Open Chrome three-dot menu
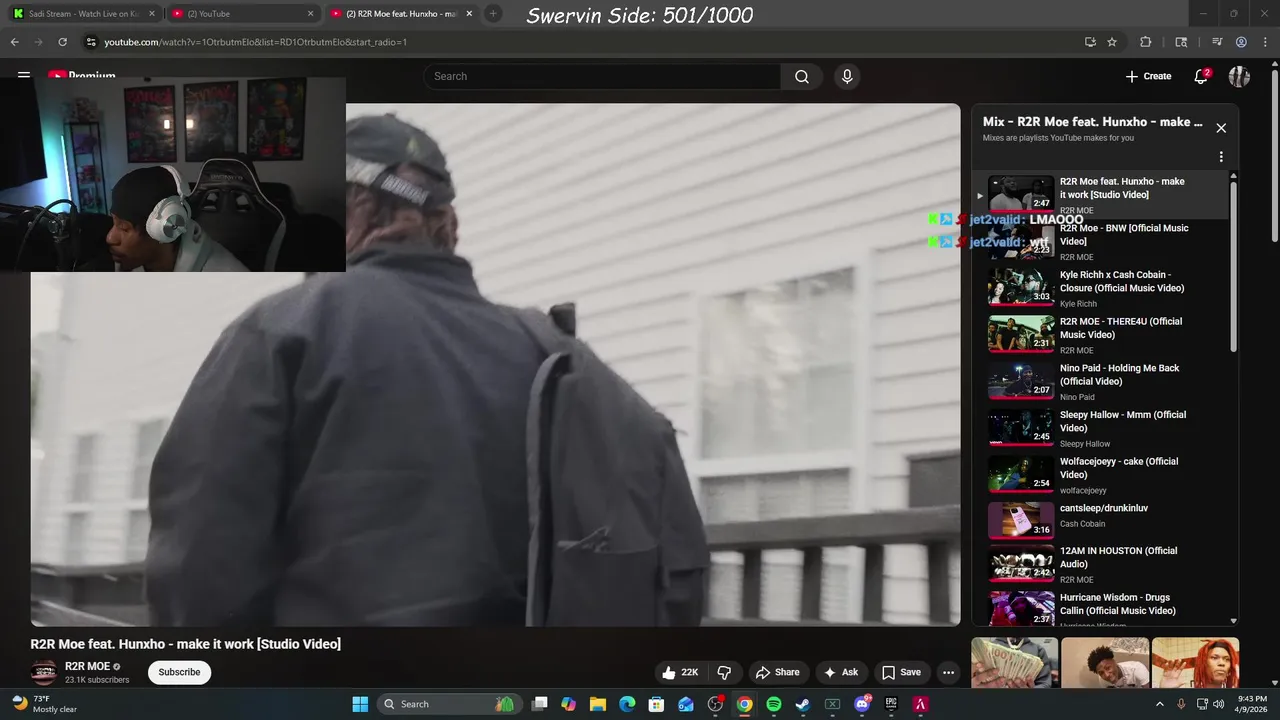The height and width of the screenshot is (720, 1280). [1265, 42]
